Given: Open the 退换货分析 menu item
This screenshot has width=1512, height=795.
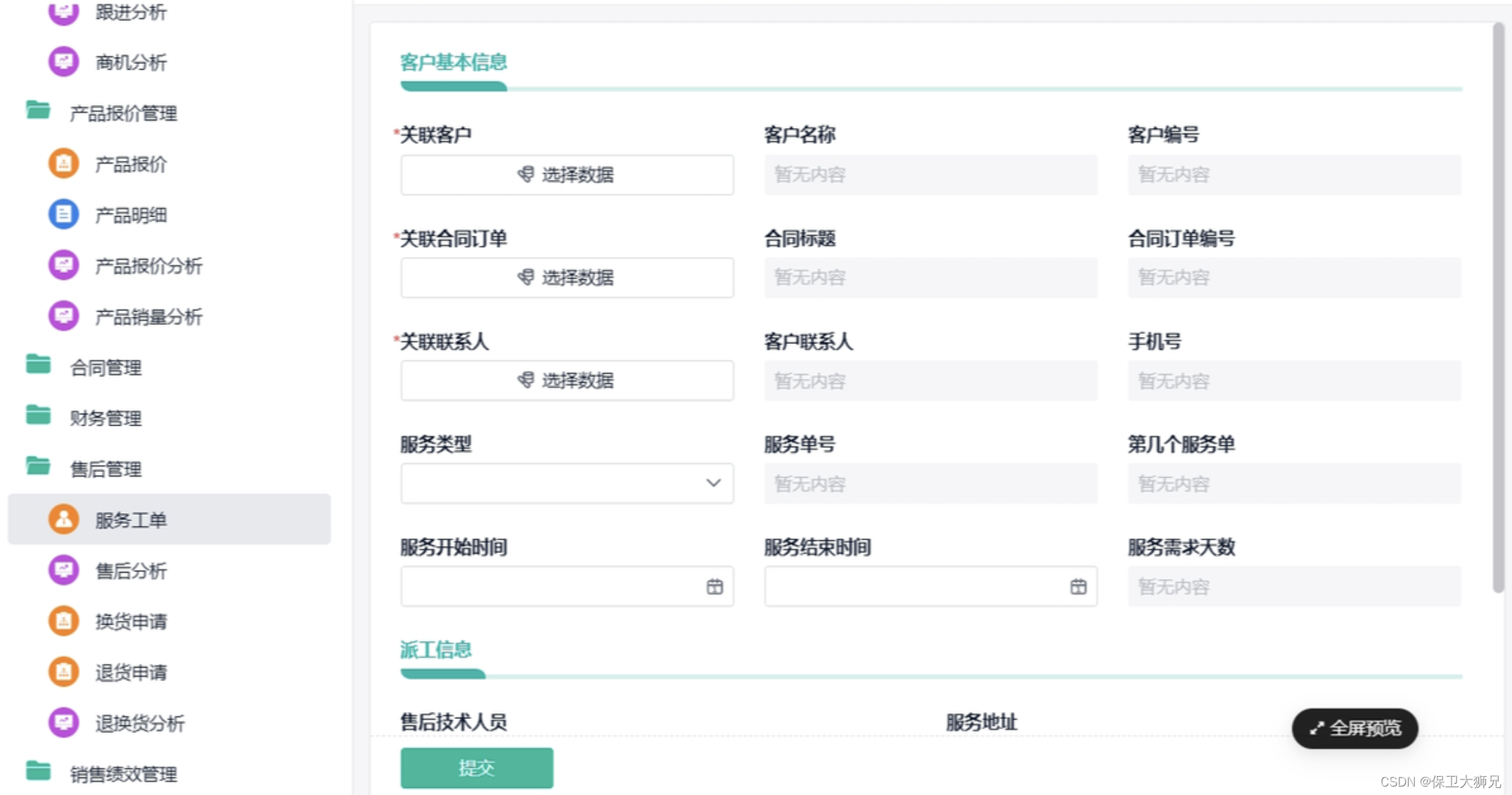Looking at the screenshot, I should click(139, 723).
